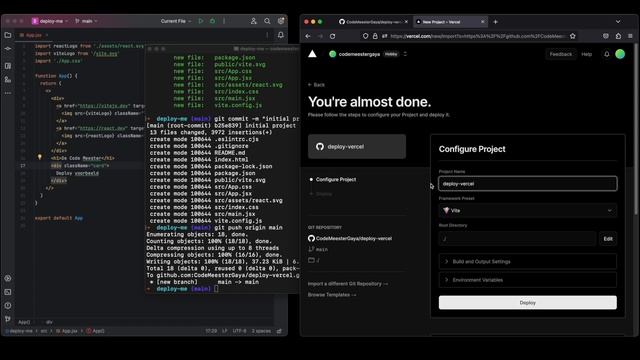This screenshot has height=360, width=640.
Task: Open the Vercel notifications bell
Action: coord(607,54)
